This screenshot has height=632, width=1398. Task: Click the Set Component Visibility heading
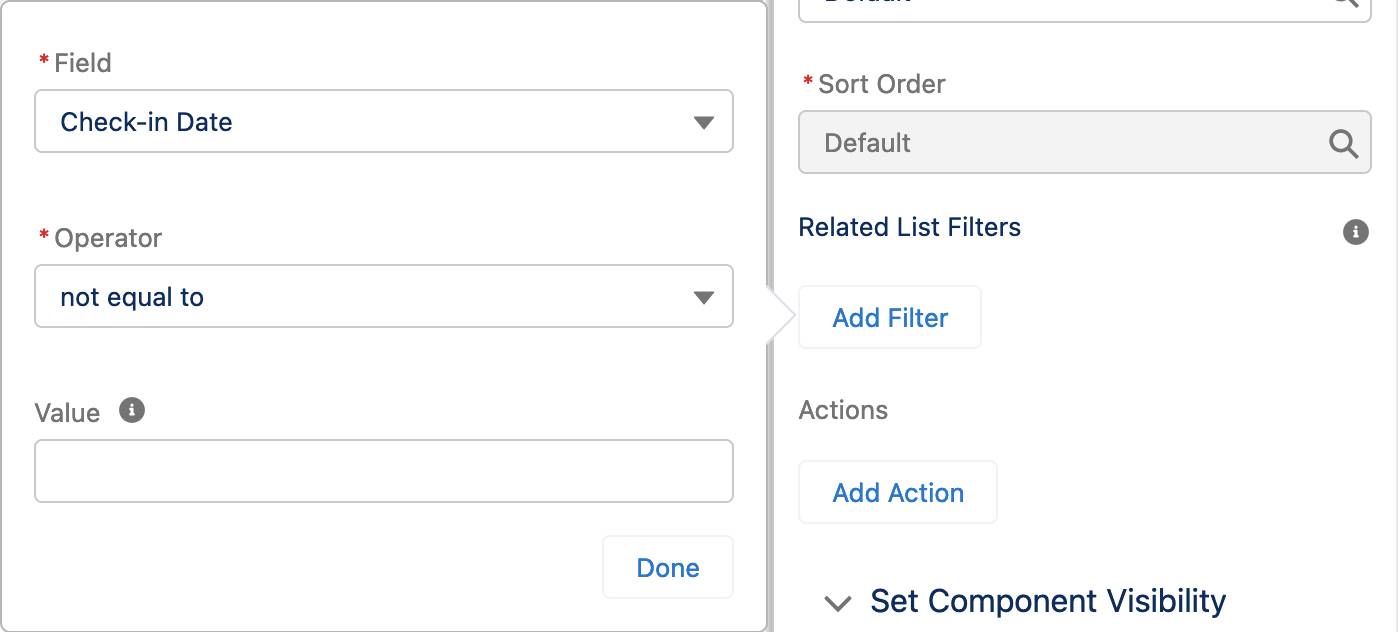1048,601
